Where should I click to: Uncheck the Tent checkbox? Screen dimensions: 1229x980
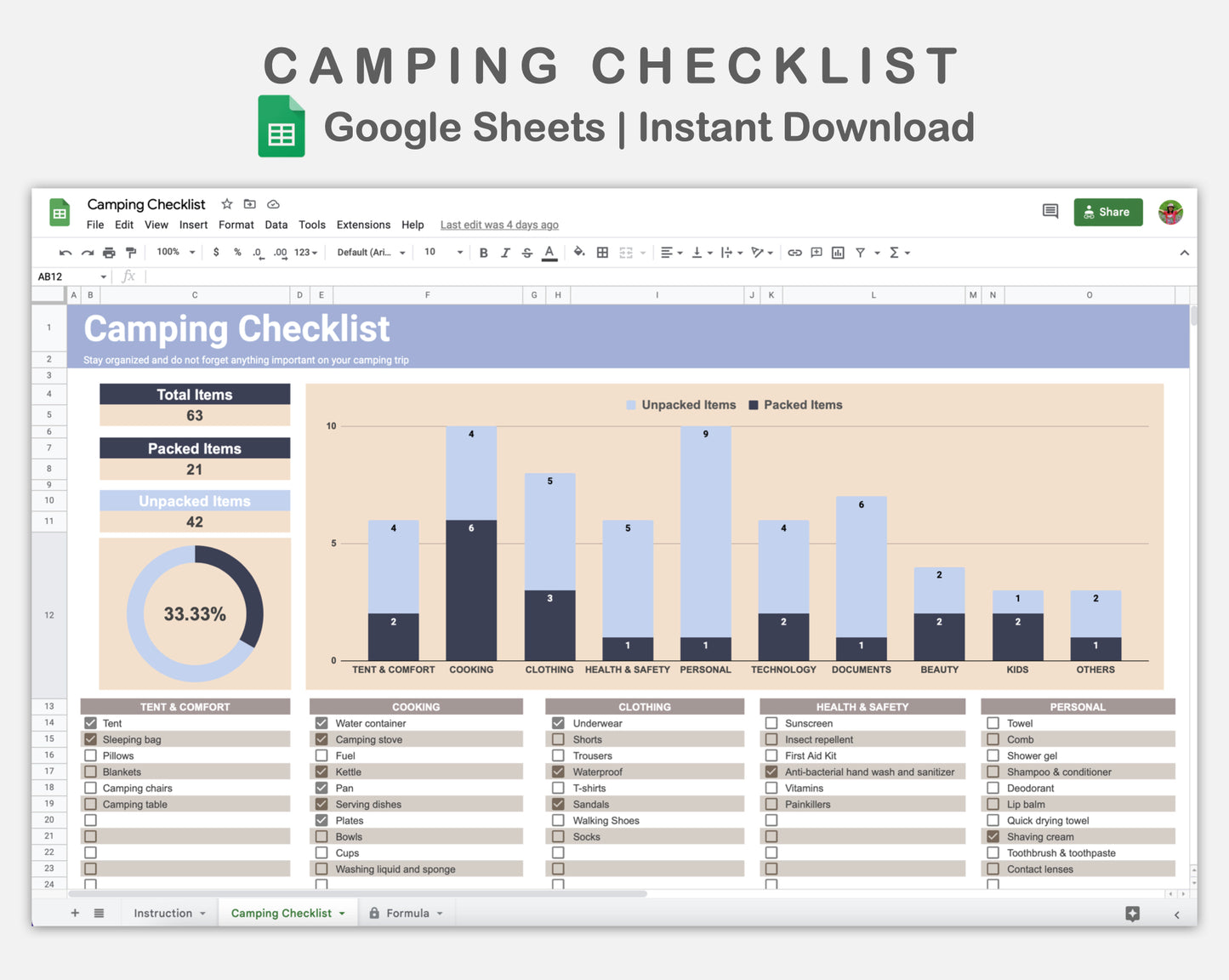[91, 722]
